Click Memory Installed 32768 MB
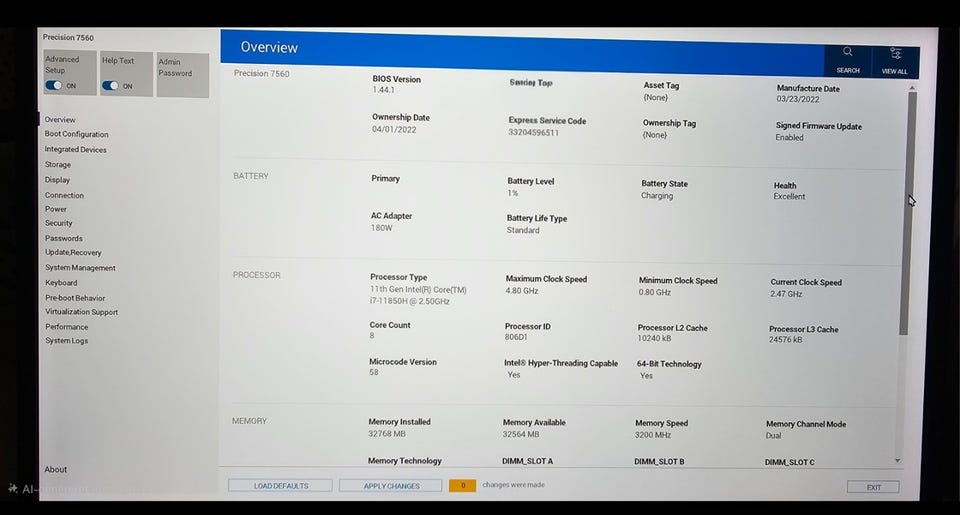The height and width of the screenshot is (515, 960). pos(387,434)
